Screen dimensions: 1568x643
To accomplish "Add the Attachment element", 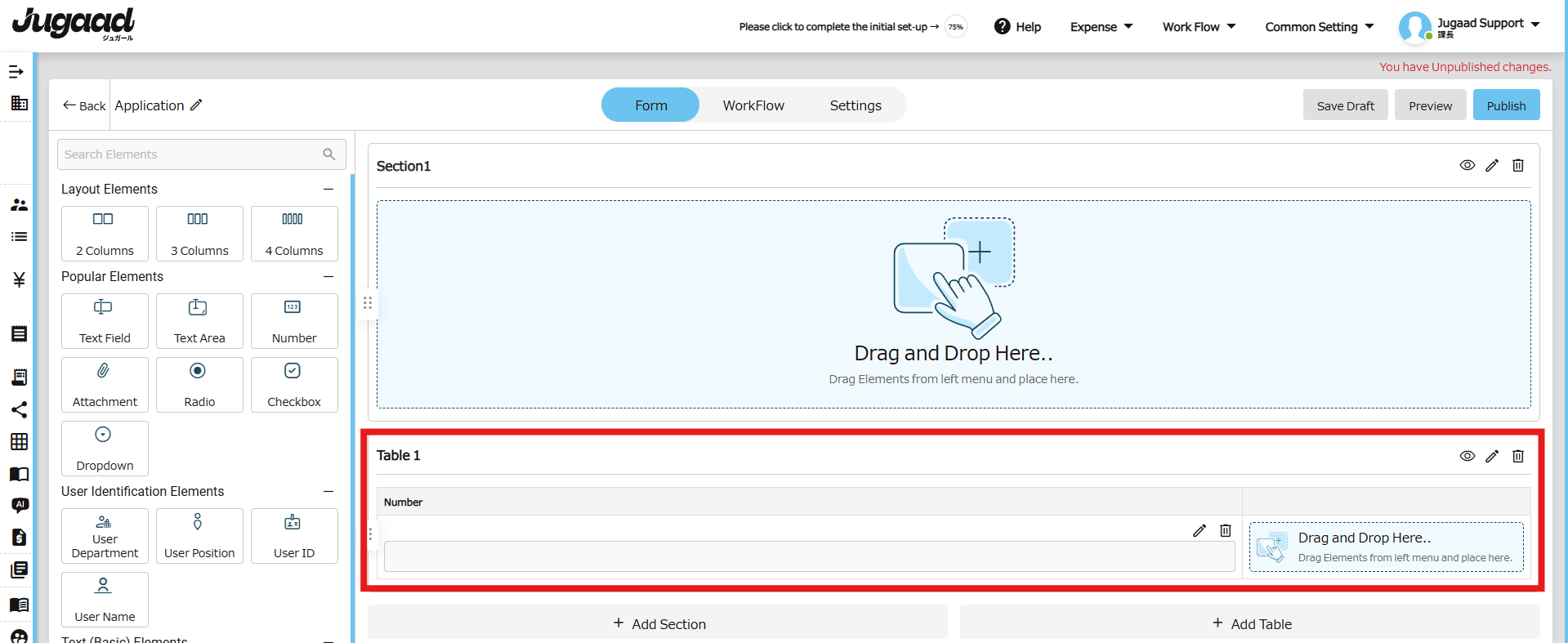I will point(105,385).
